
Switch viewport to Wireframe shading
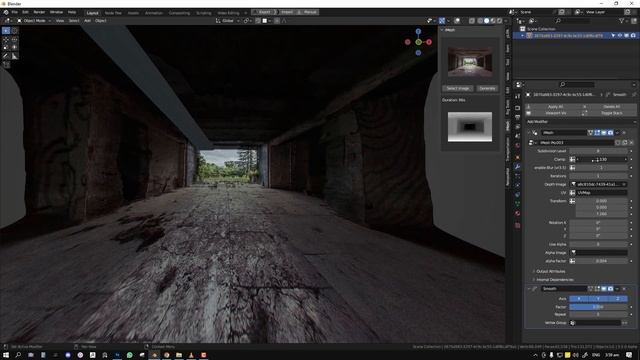pos(480,20)
